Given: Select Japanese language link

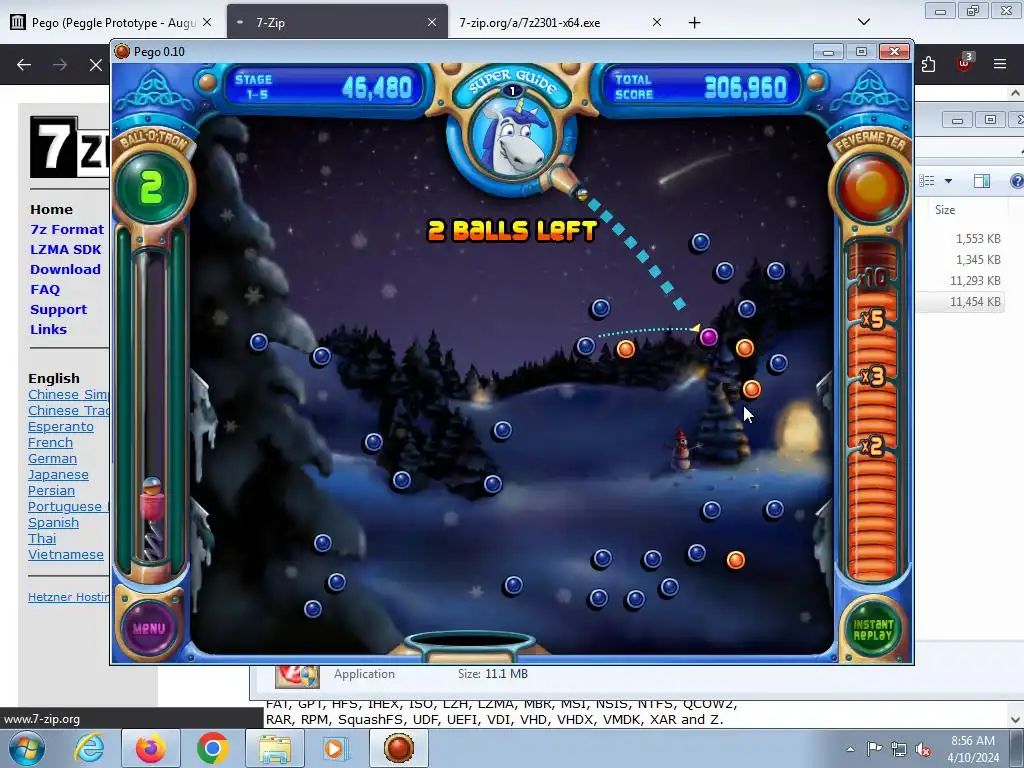Looking at the screenshot, I should (x=58, y=475).
